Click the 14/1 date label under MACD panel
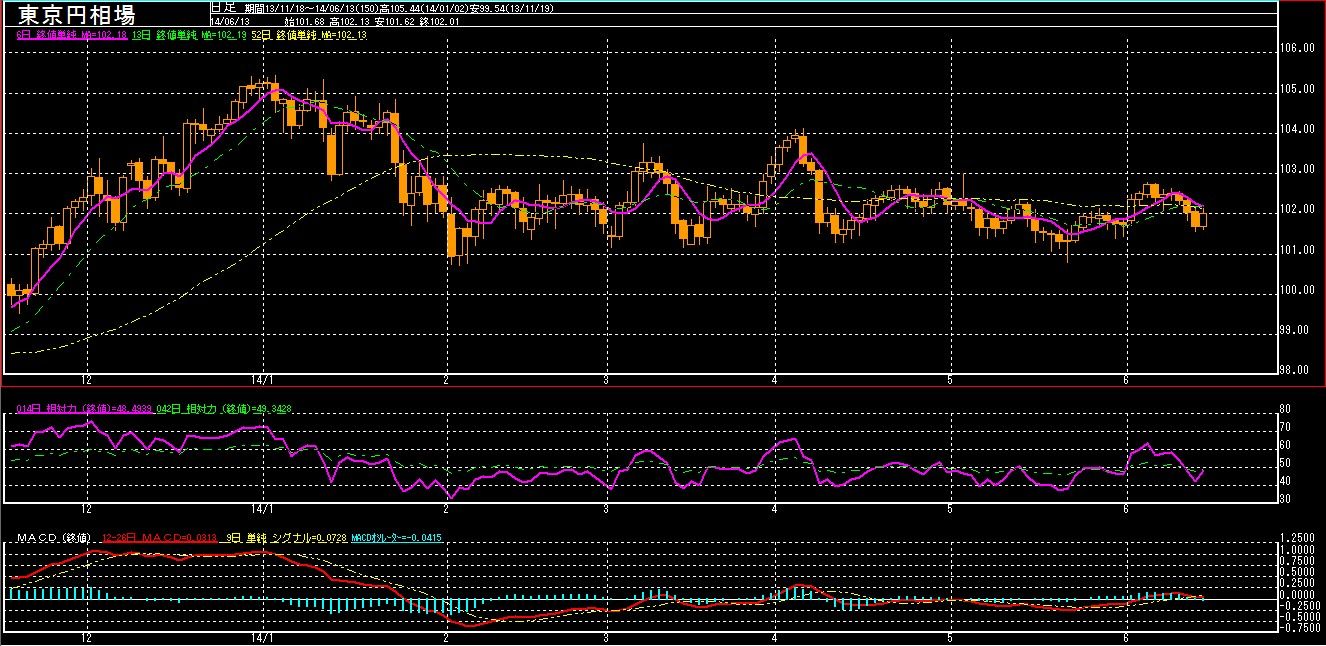The width and height of the screenshot is (1326, 646). click(x=261, y=636)
